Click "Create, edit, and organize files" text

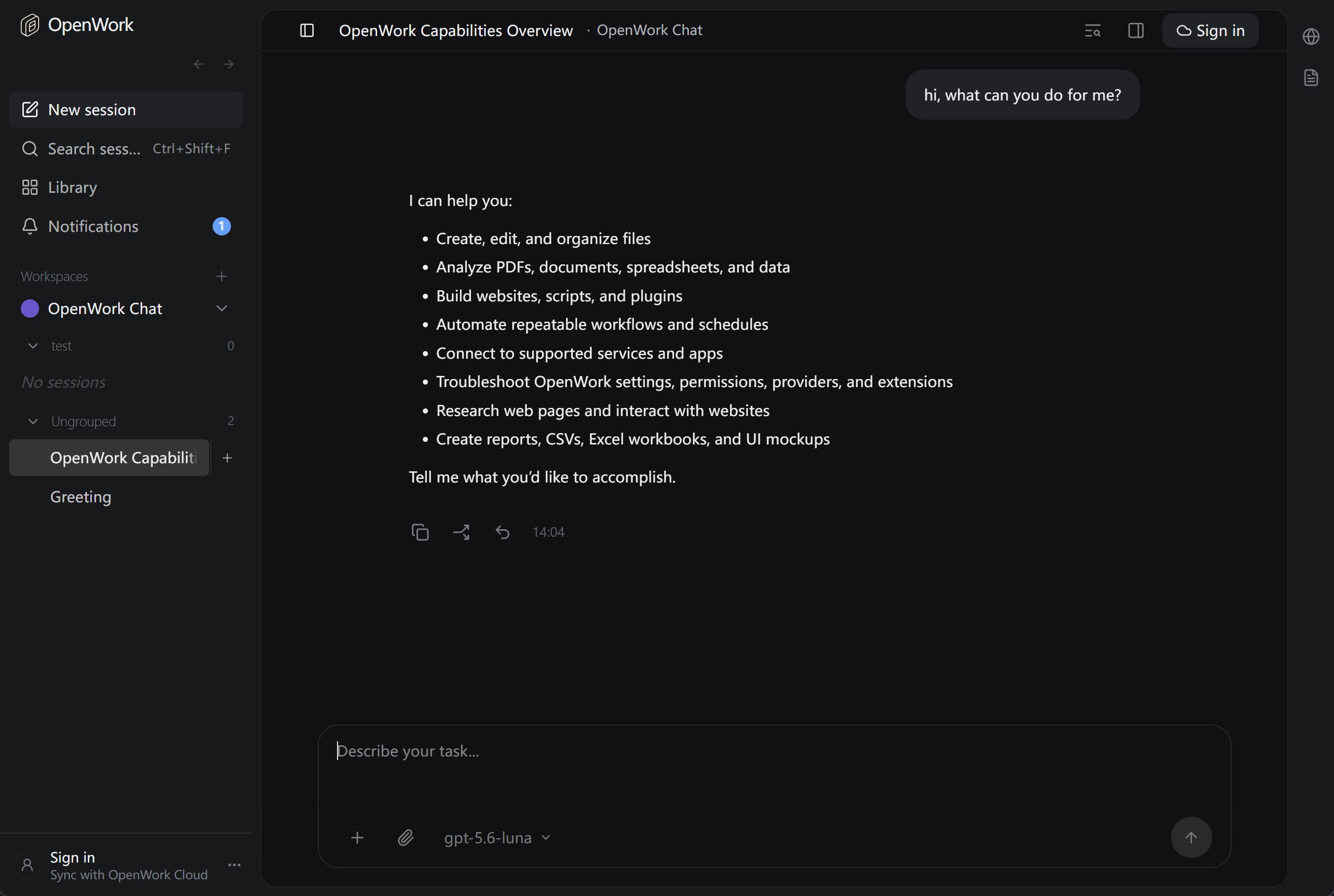[x=543, y=239]
